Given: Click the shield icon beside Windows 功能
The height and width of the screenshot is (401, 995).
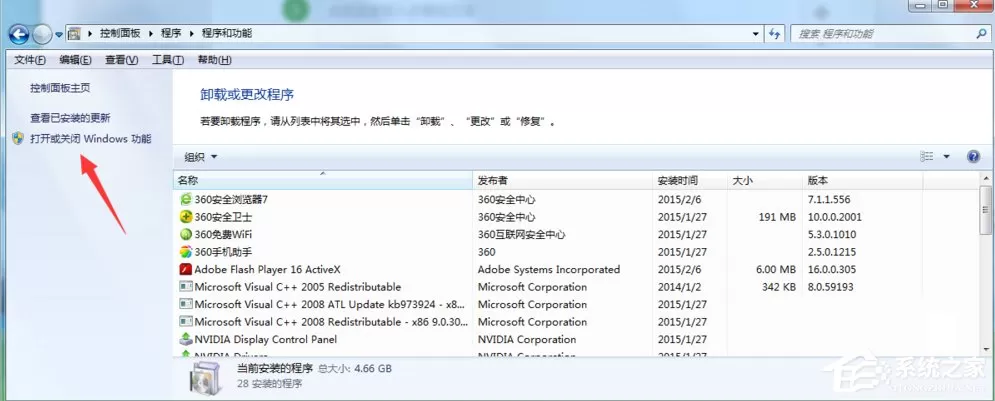Looking at the screenshot, I should [18, 139].
